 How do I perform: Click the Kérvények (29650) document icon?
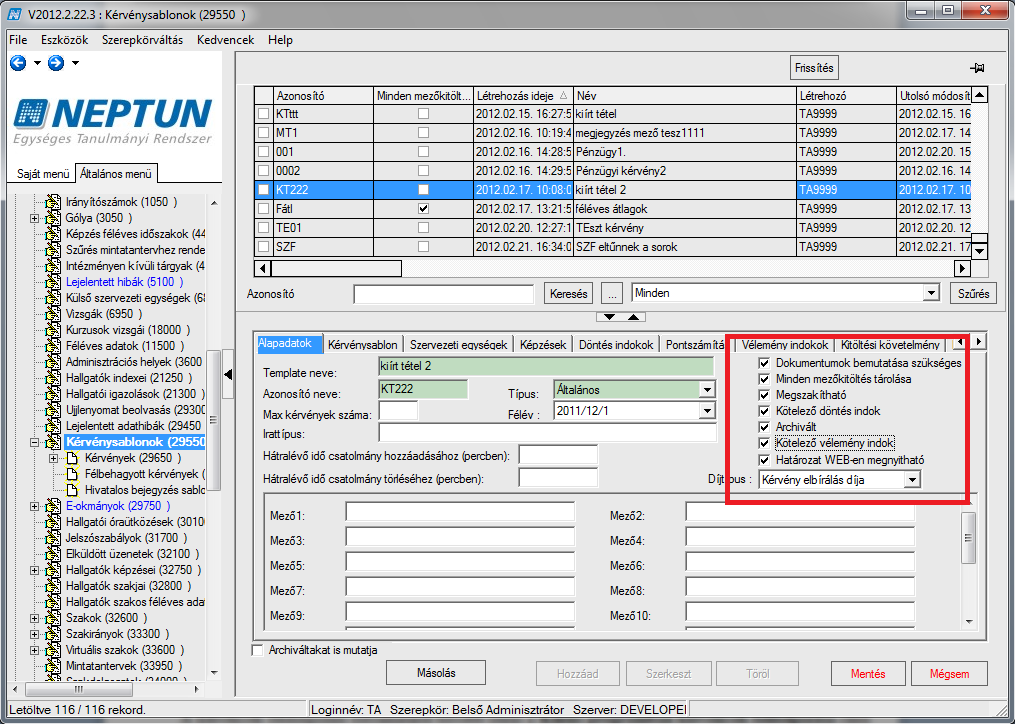(72, 458)
